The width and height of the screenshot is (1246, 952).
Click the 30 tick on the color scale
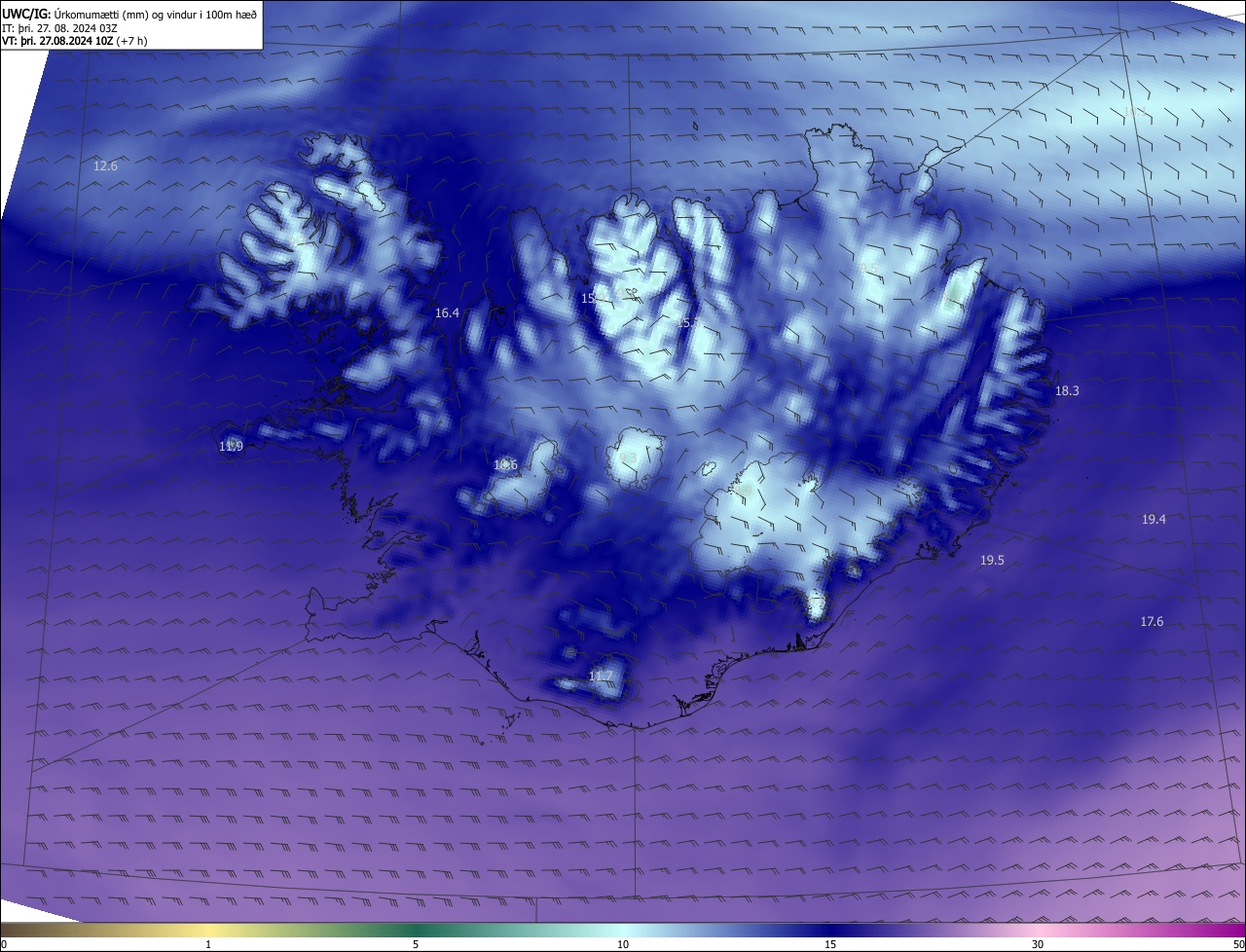pyautogui.click(x=1038, y=945)
